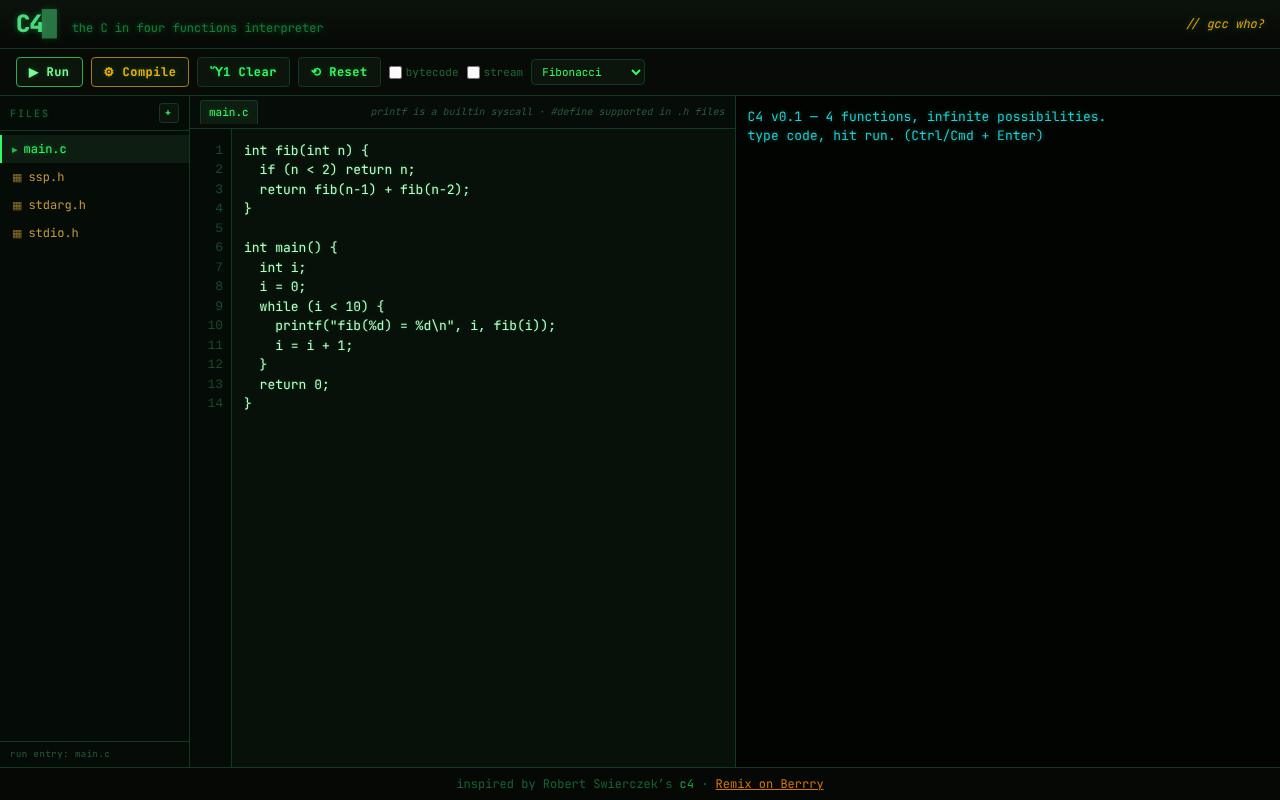Click line number 14 in gutter
The width and height of the screenshot is (1280, 800).
[x=215, y=403]
